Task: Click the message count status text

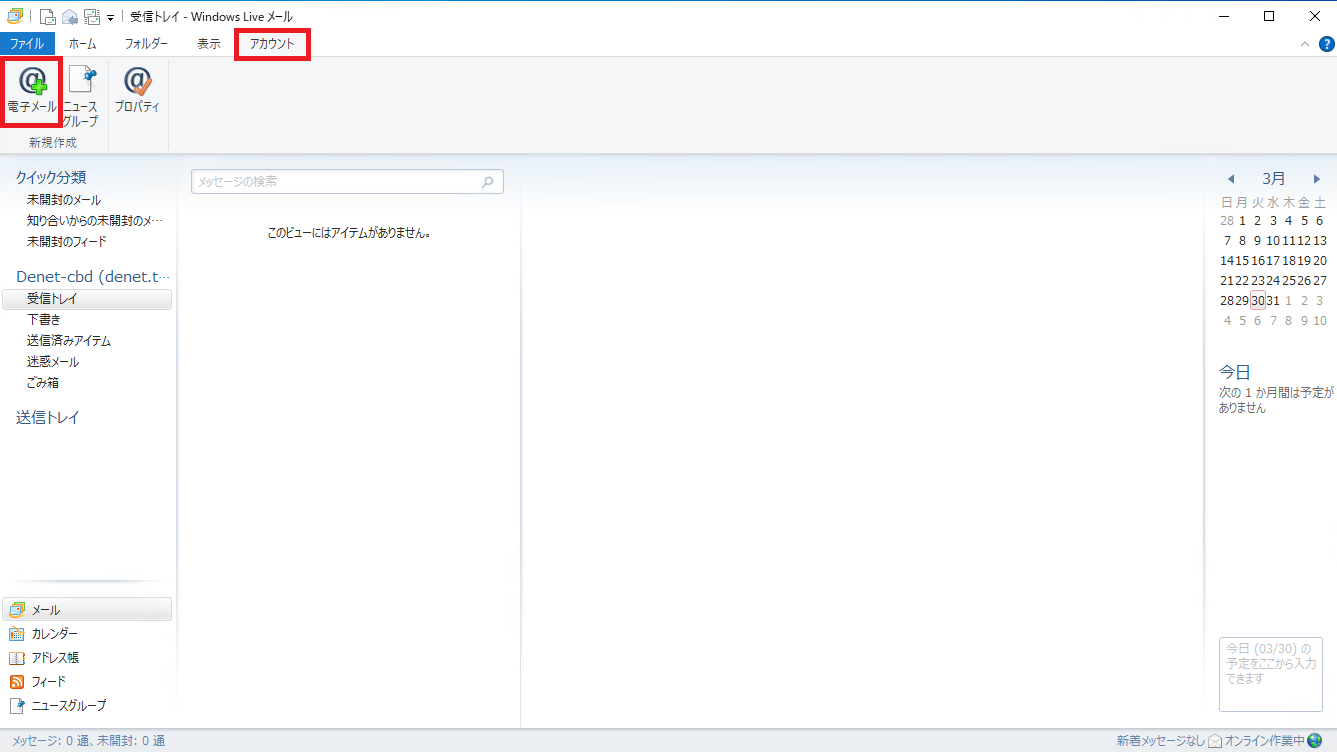Action: tap(89, 741)
